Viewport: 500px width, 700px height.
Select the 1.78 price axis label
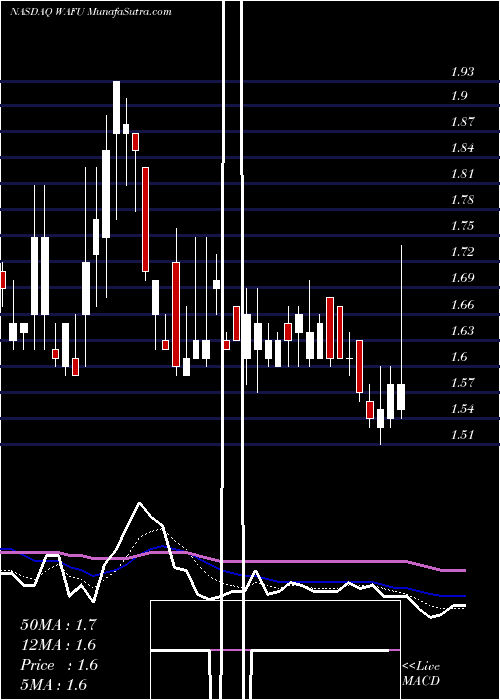pos(462,200)
